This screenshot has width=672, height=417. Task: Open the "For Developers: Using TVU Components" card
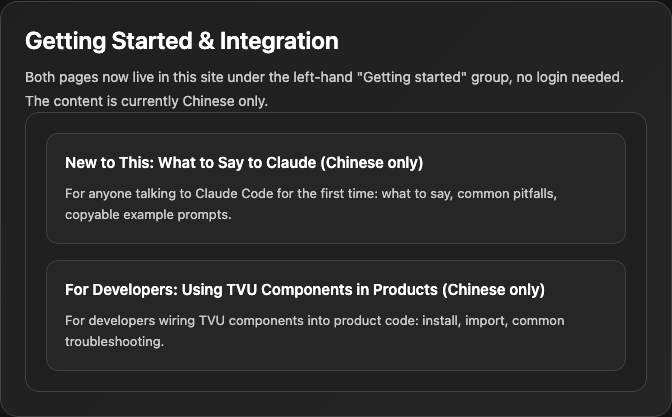click(336, 315)
